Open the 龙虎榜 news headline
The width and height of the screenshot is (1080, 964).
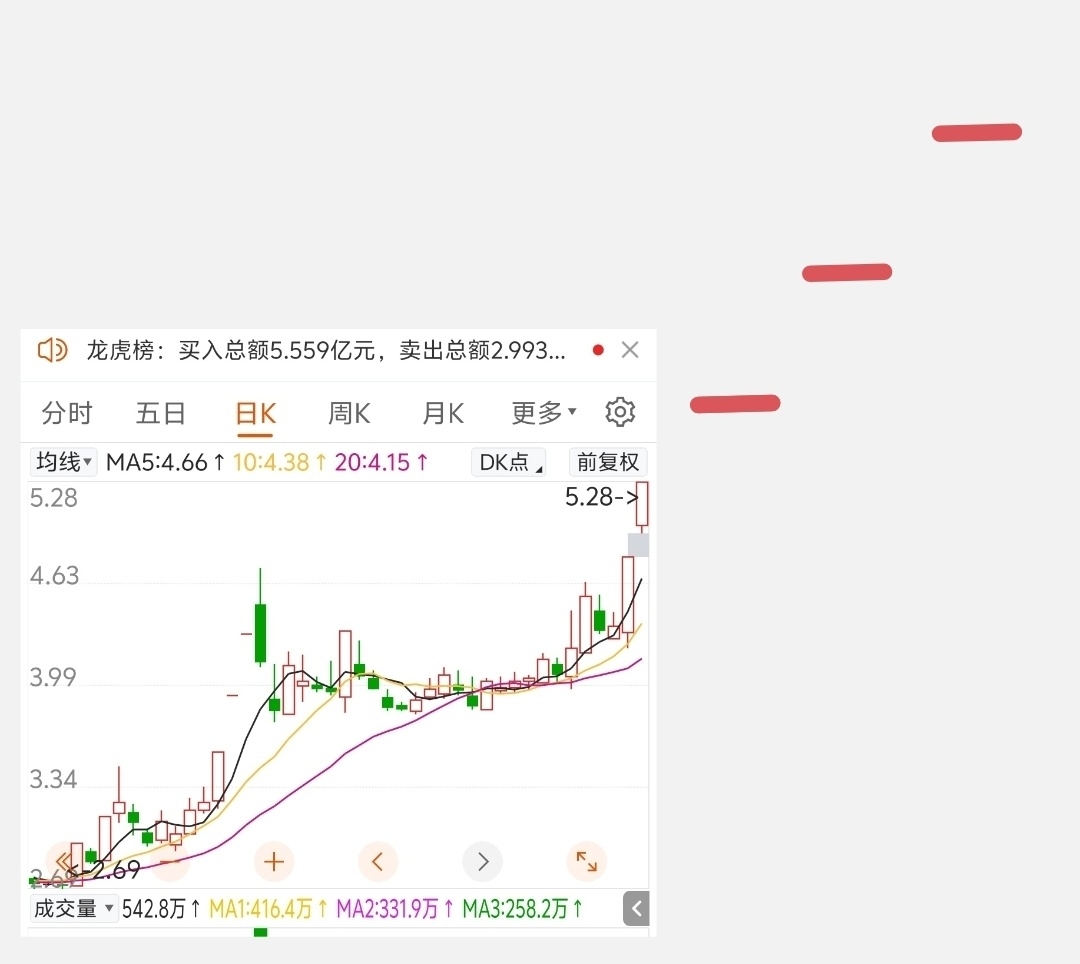pos(326,350)
